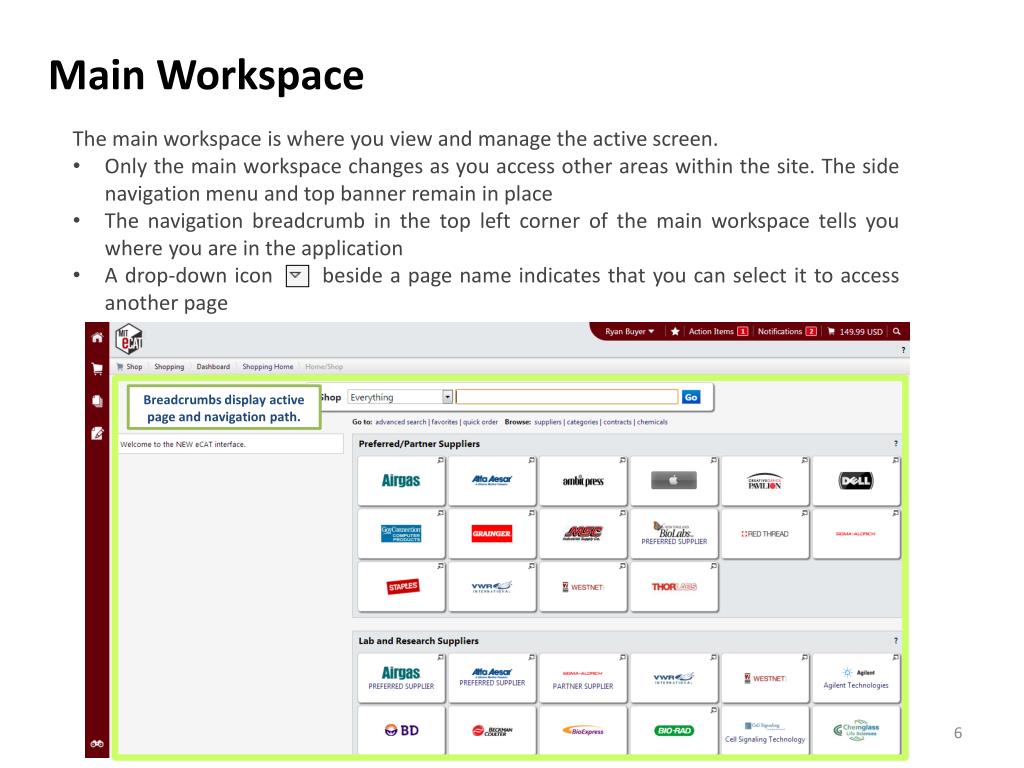Click the help question mark below banner
This screenshot has width=1024, height=768.
903,350
